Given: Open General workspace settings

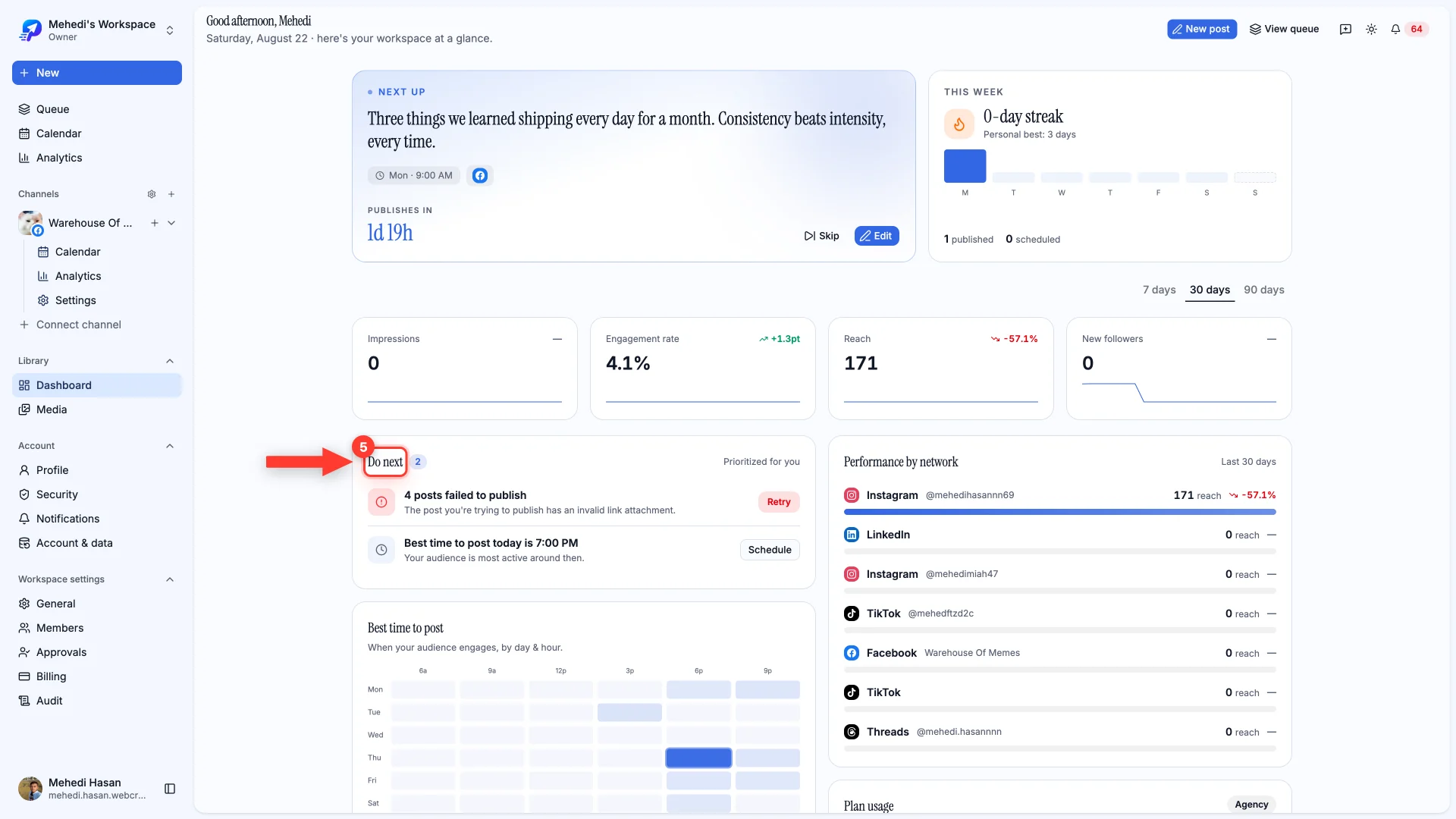Looking at the screenshot, I should click(x=97, y=604).
